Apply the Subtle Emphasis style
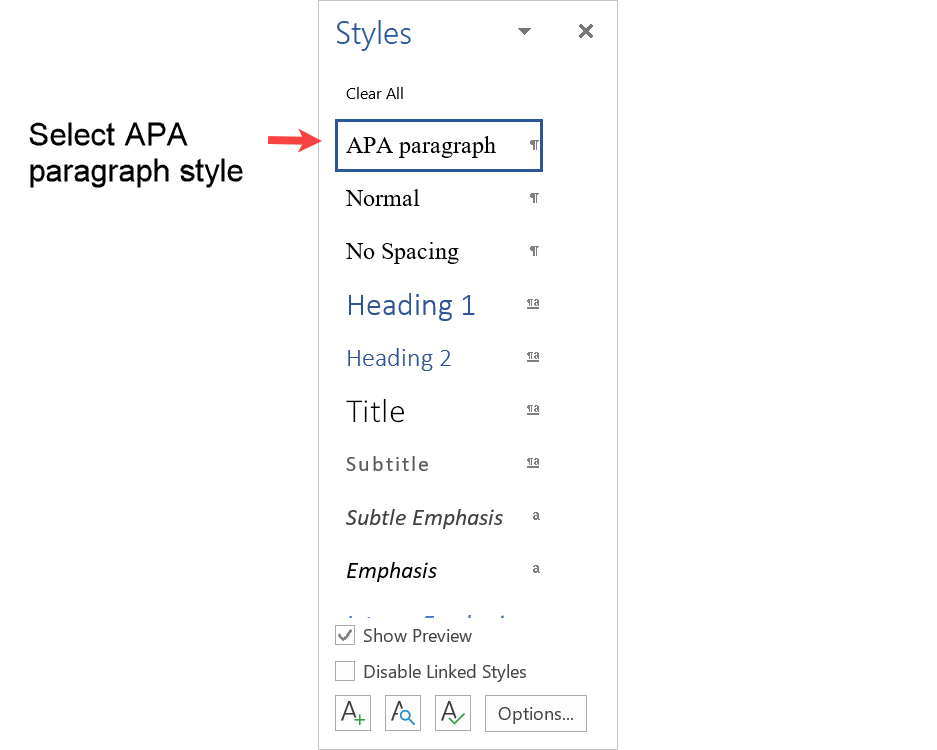 (x=439, y=518)
